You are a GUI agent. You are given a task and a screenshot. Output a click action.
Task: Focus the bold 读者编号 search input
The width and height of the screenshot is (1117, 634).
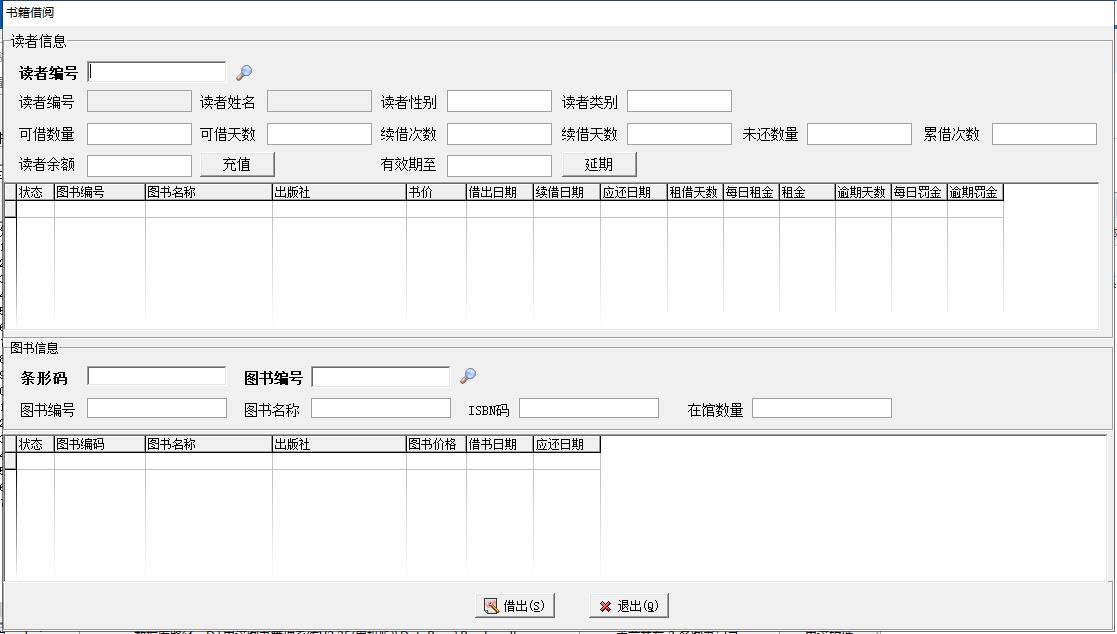(x=157, y=72)
